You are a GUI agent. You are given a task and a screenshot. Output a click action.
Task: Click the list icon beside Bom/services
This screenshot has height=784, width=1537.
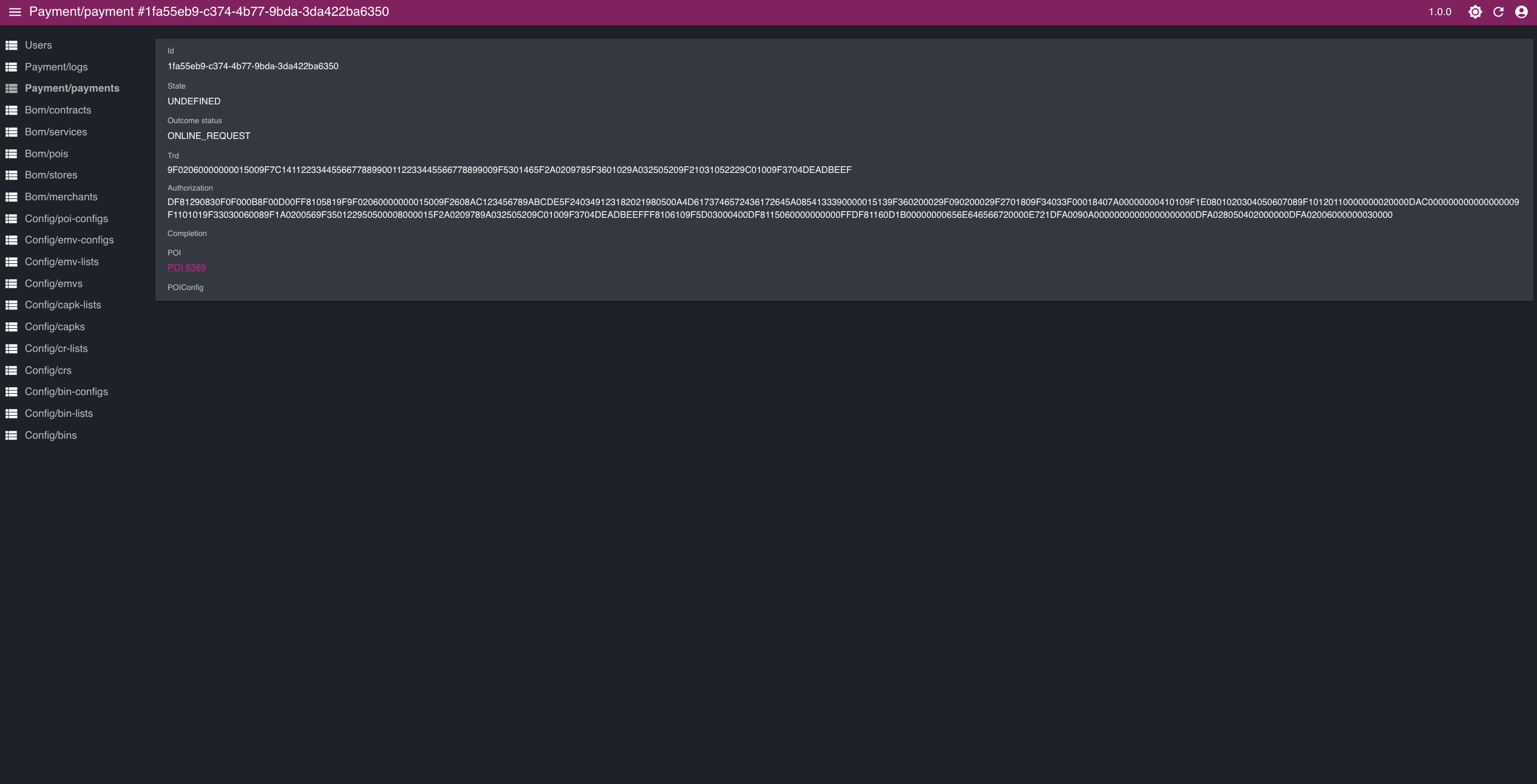(x=11, y=132)
